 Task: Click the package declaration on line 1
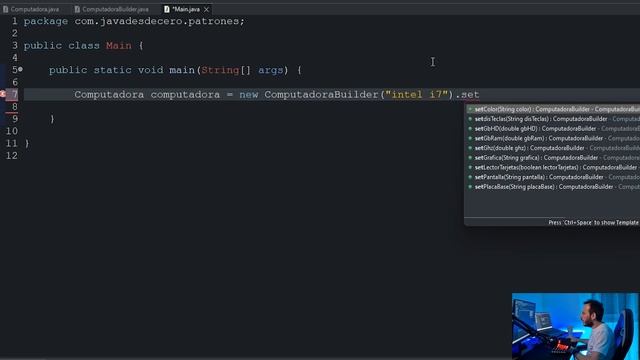pos(134,21)
